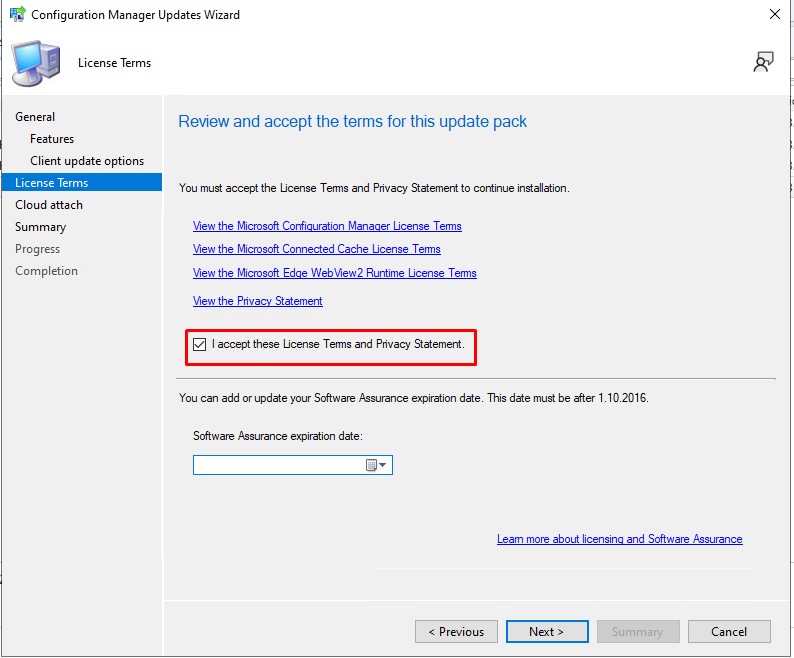This screenshot has height=658, width=794.
Task: Click the Next button
Action: pyautogui.click(x=546, y=631)
